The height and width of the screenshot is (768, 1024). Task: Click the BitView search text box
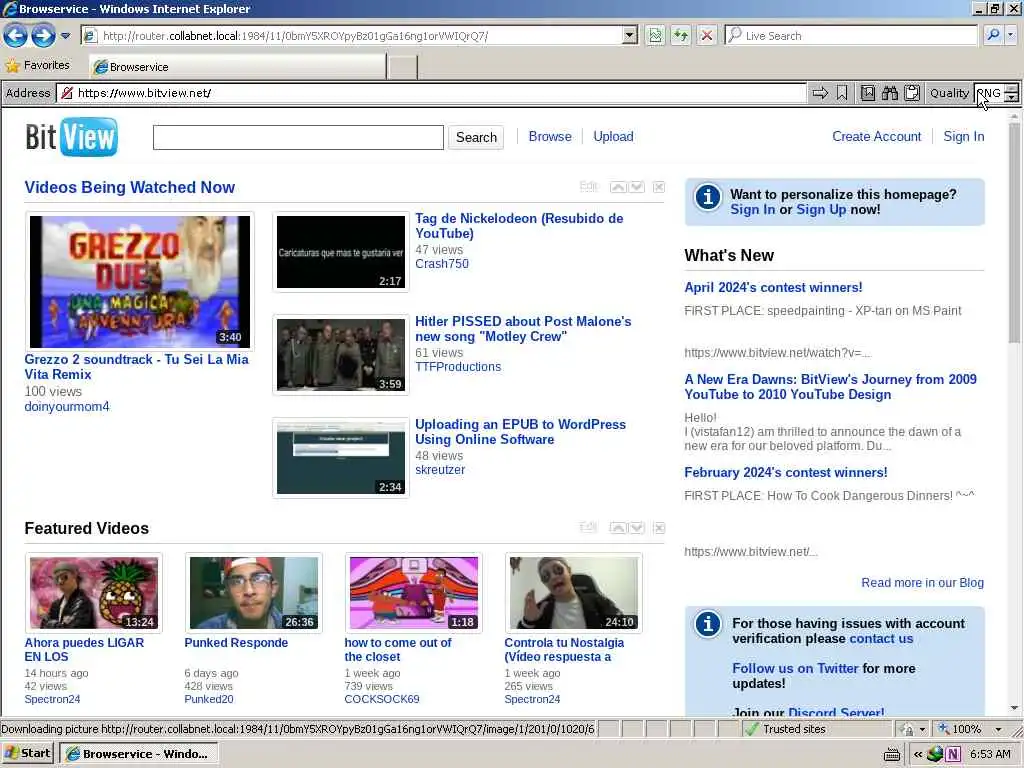[298, 137]
